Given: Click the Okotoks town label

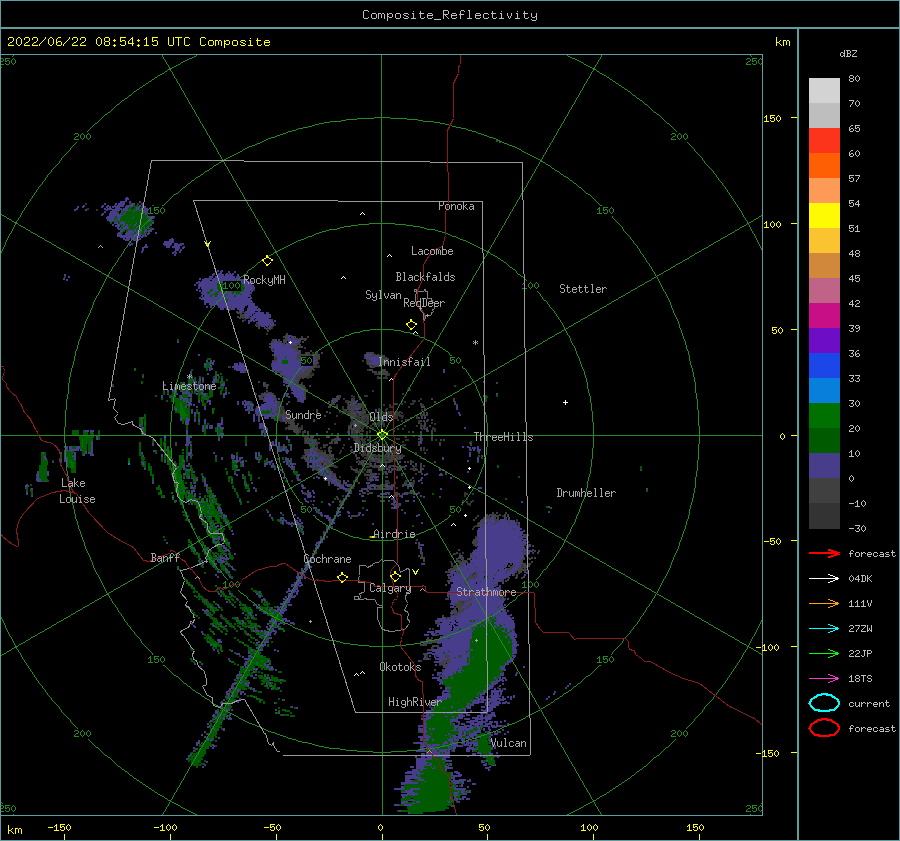Looking at the screenshot, I should [x=400, y=667].
